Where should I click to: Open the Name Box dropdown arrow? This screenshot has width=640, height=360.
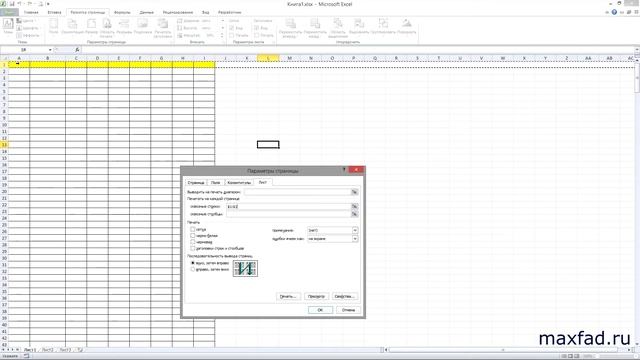[50, 50]
